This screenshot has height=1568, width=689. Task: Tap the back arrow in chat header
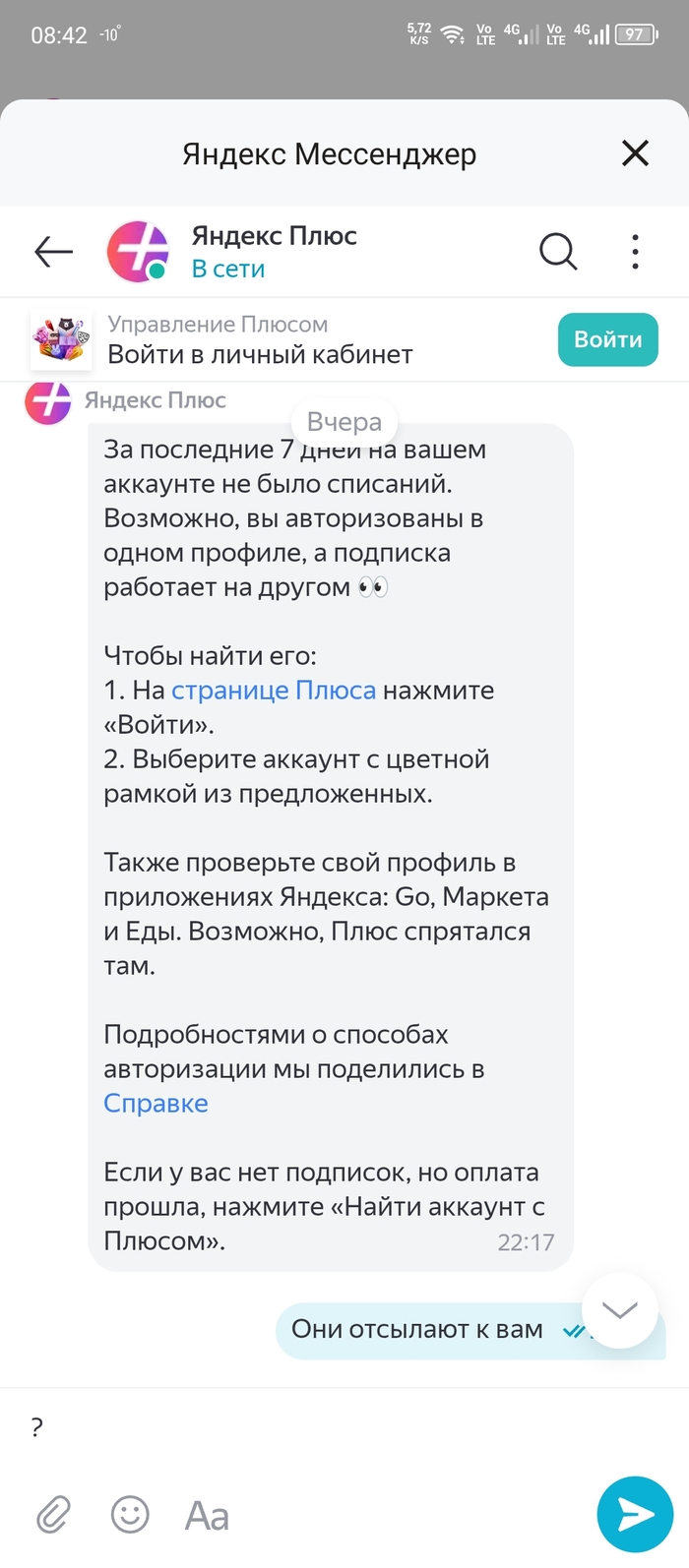(x=54, y=252)
